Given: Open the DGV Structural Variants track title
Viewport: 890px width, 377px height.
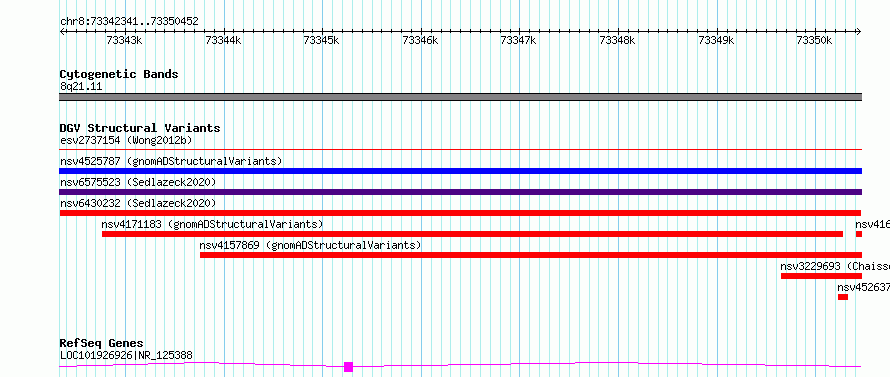Looking at the screenshot, I should [x=140, y=128].
